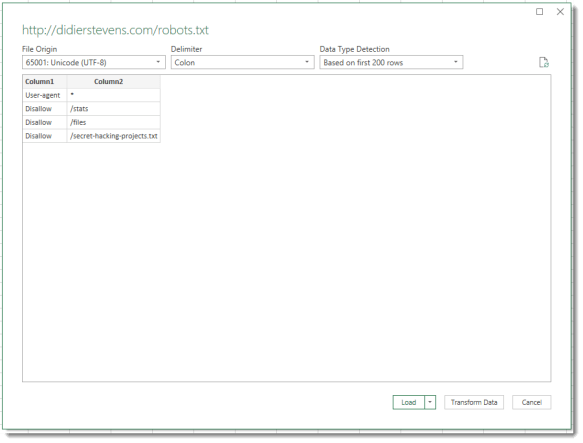The width and height of the screenshot is (583, 443).
Task: Maximize the import dialog window
Action: pyautogui.click(x=539, y=12)
